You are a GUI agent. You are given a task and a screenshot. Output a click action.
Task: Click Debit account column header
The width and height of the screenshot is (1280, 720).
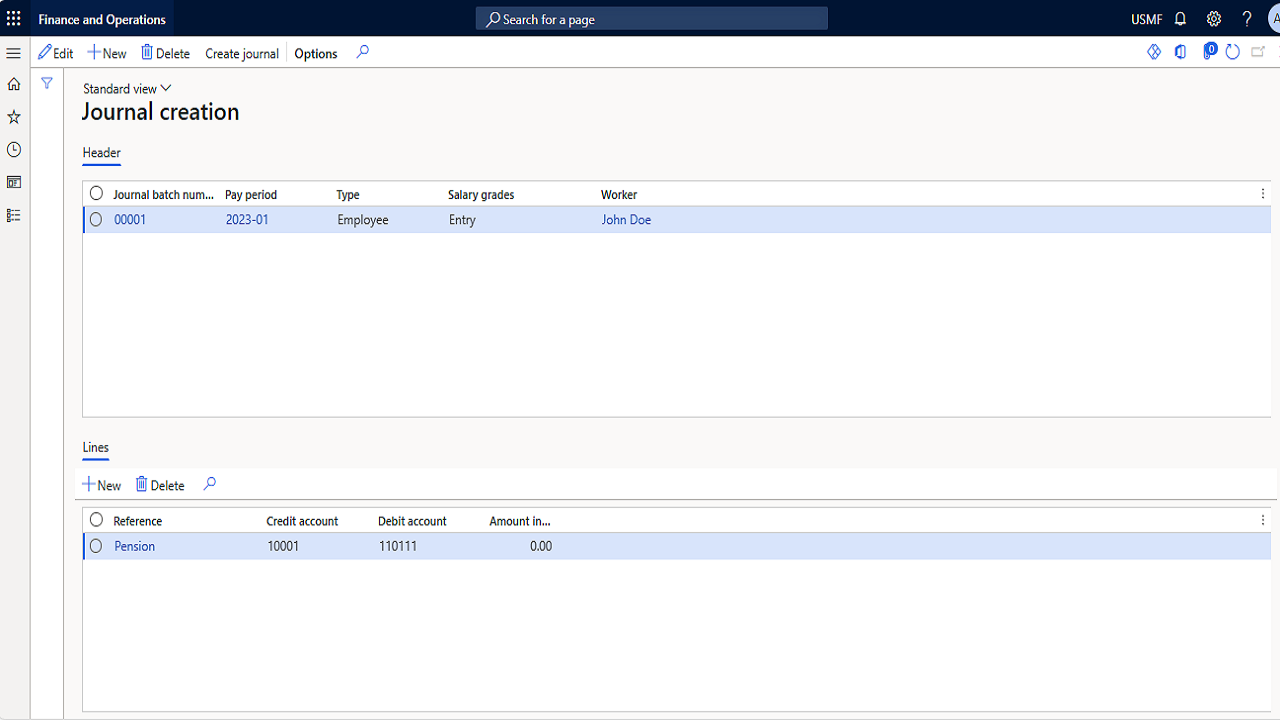point(412,521)
